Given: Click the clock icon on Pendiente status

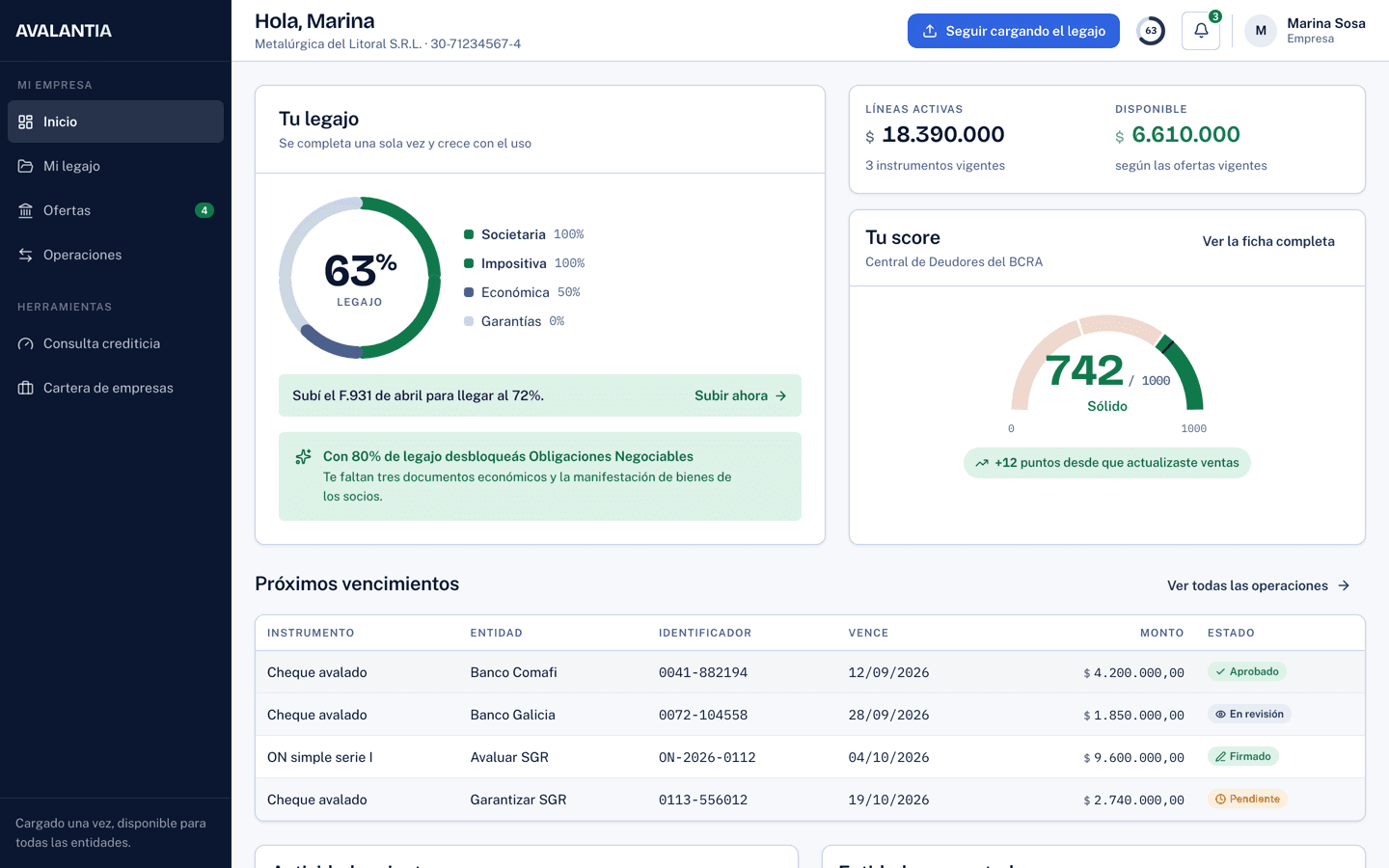Looking at the screenshot, I should pos(1220,800).
